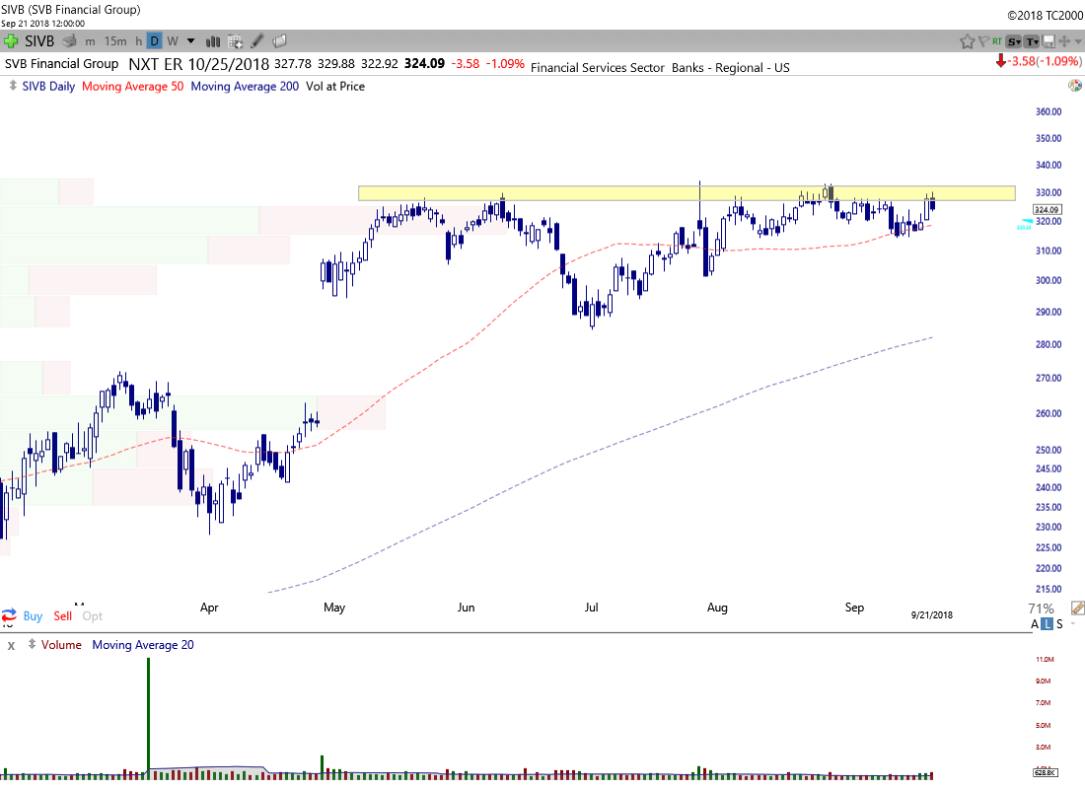Click the Buy button
The image size is (1085, 789).
tap(32, 616)
